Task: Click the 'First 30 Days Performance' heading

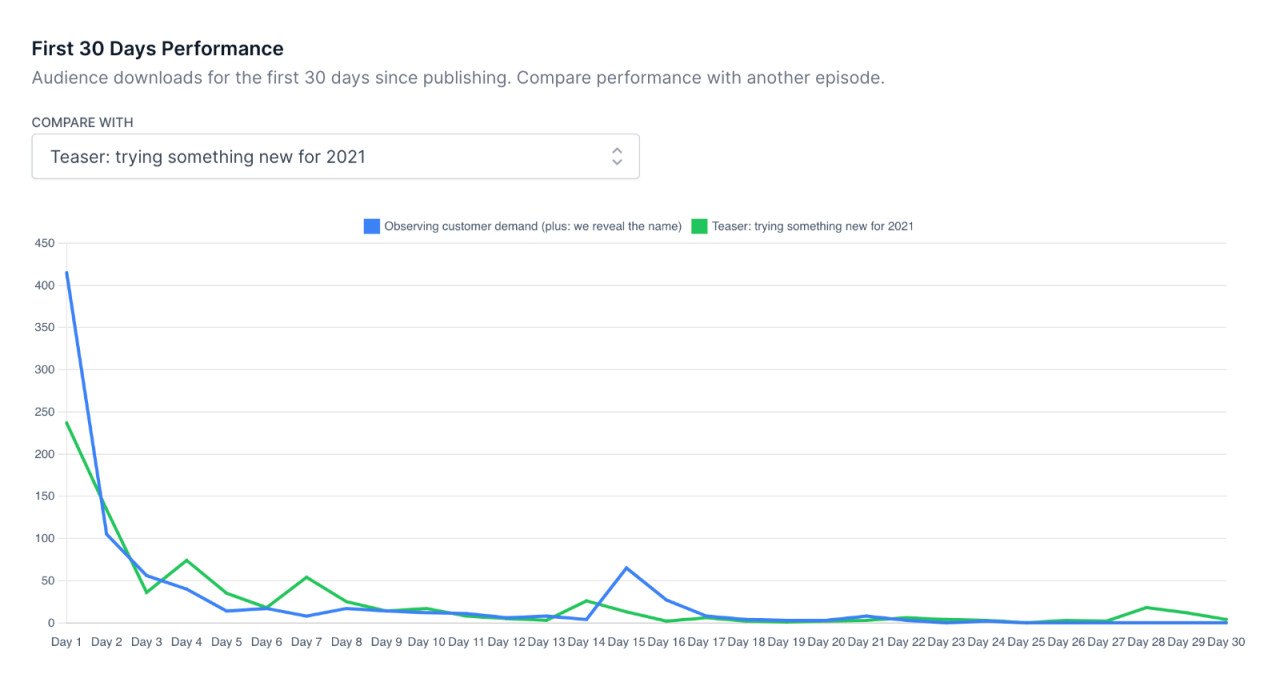Action: click(157, 48)
